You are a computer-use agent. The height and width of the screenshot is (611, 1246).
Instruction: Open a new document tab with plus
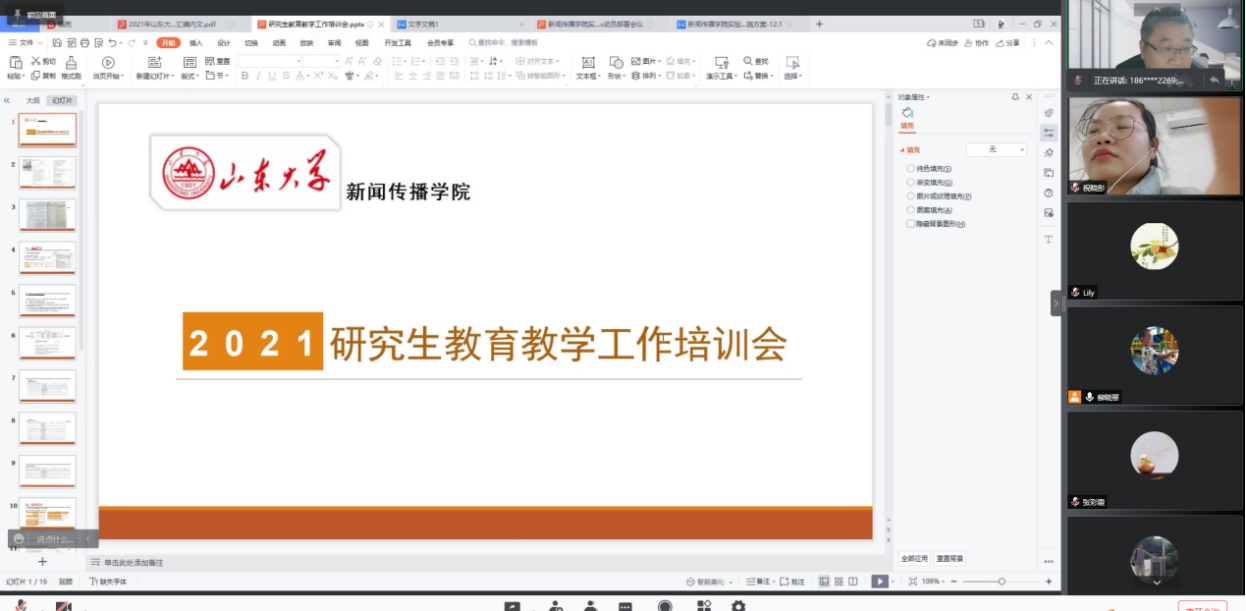click(820, 24)
